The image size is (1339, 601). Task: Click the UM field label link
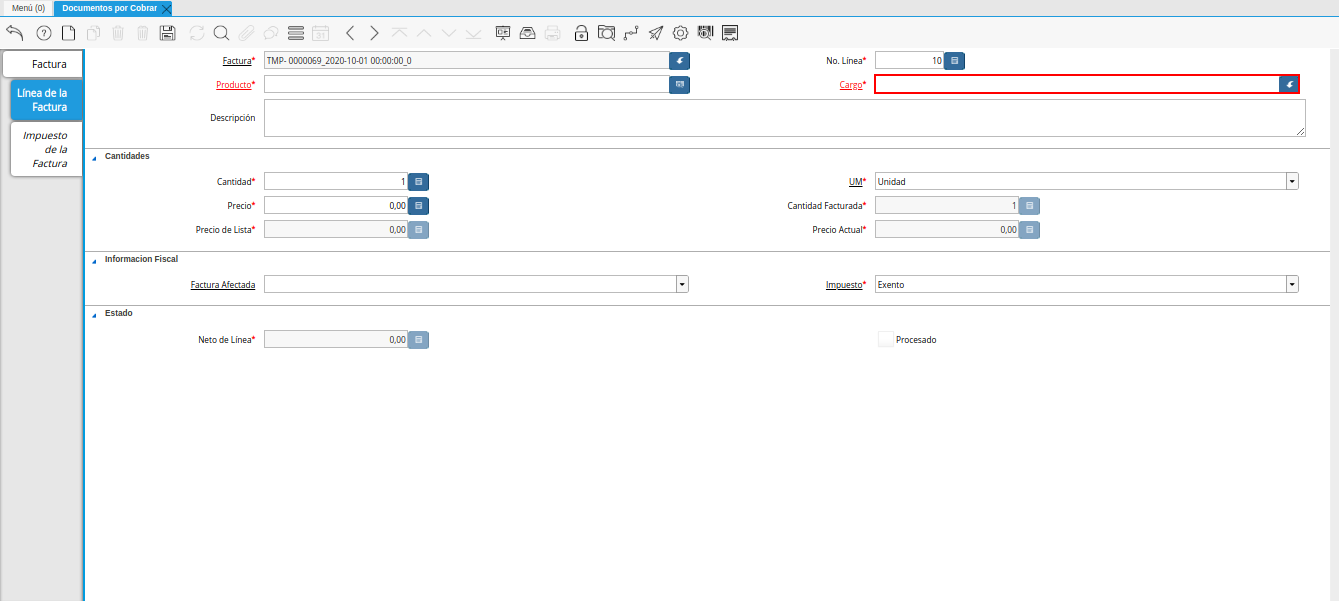pyautogui.click(x=855, y=182)
